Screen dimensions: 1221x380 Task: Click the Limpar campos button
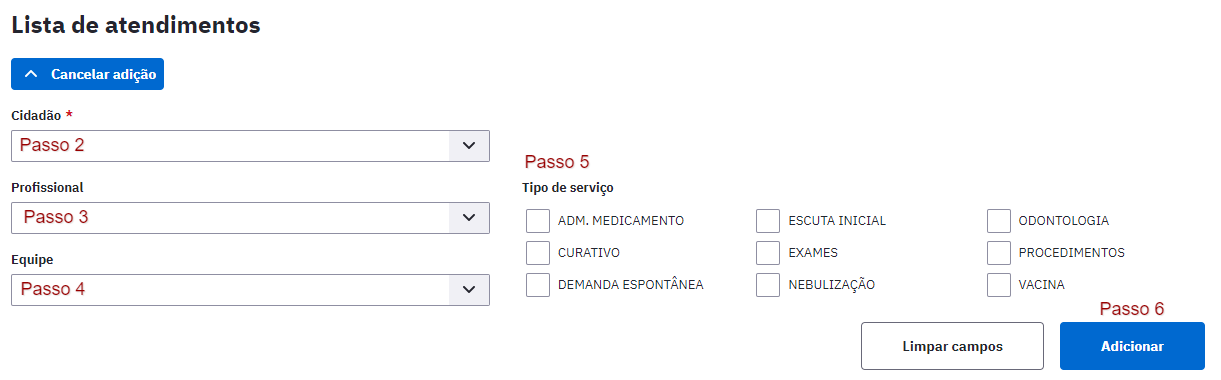point(952,346)
